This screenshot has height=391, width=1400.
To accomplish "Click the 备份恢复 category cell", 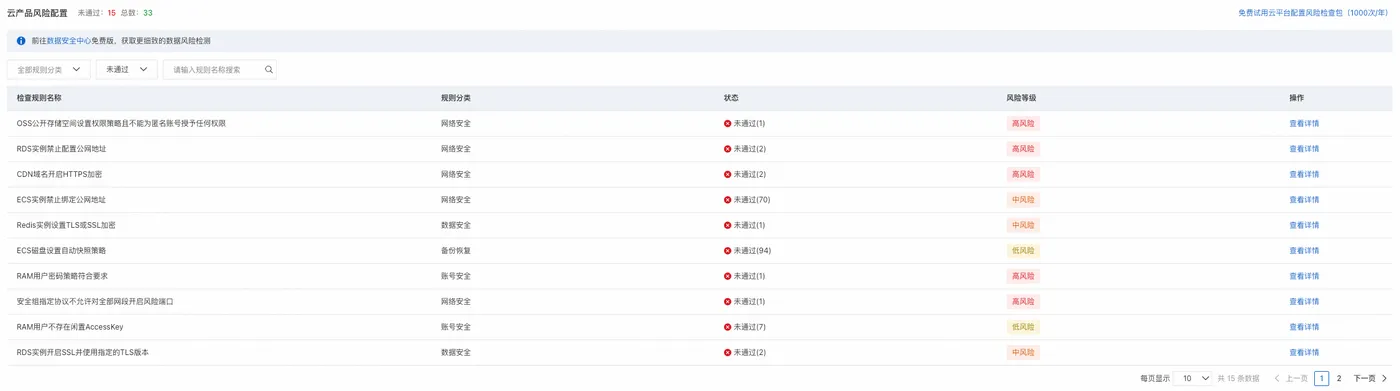I will (456, 251).
